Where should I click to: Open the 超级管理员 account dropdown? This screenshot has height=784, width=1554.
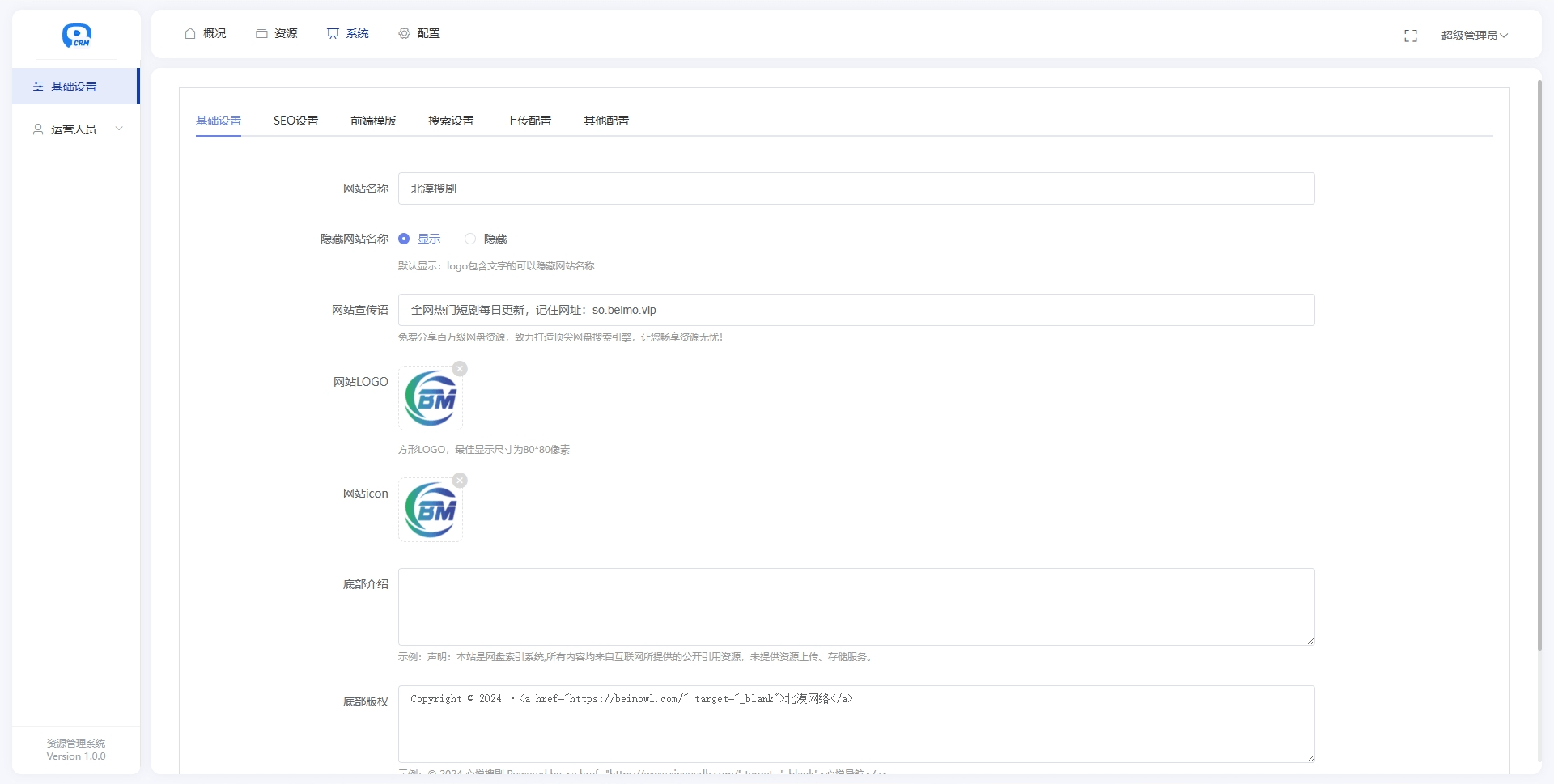(1473, 36)
